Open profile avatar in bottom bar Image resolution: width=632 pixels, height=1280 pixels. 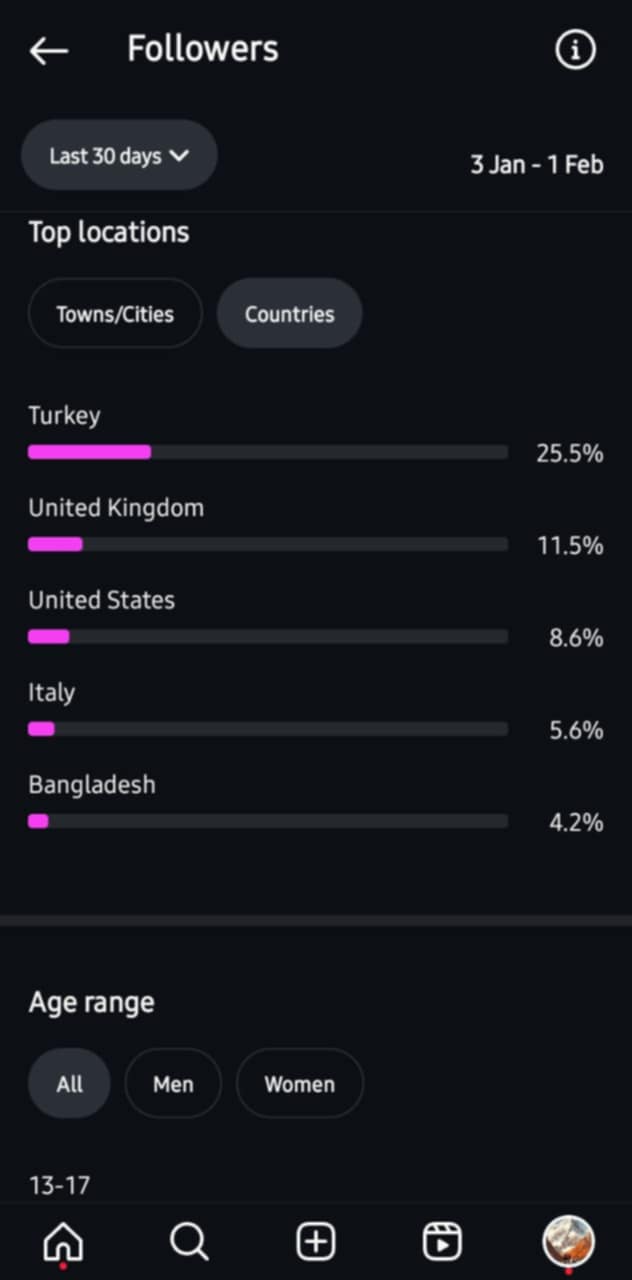point(568,1242)
